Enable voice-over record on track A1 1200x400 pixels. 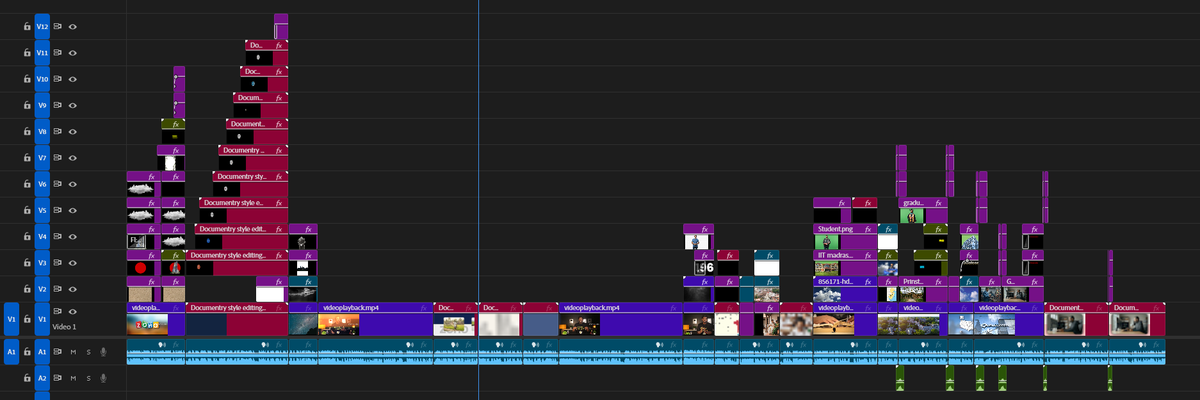coord(103,352)
